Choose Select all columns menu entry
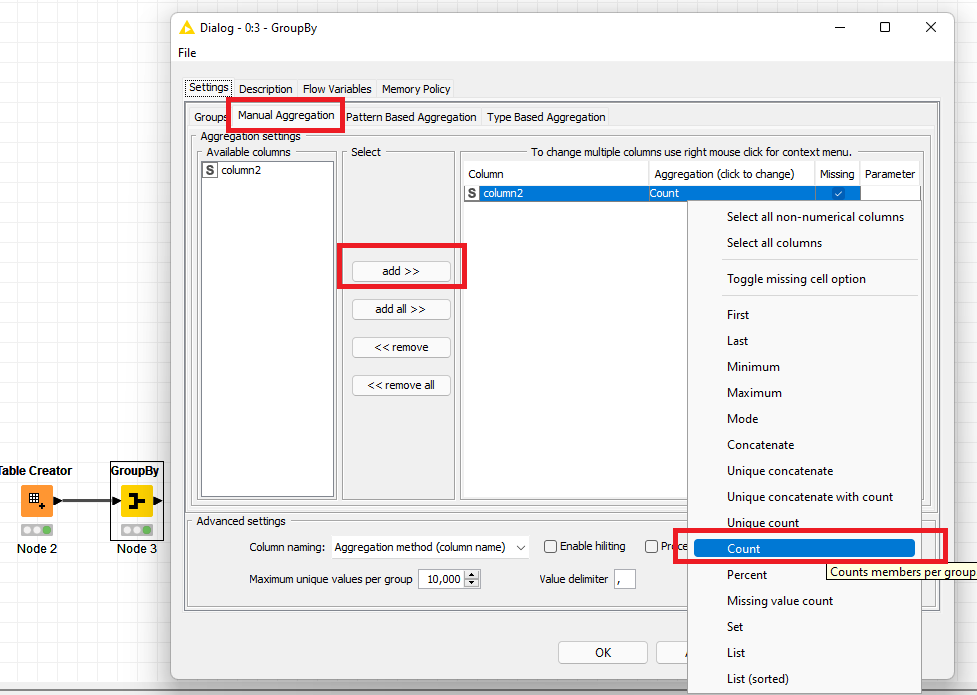This screenshot has height=695, width=977. point(774,243)
